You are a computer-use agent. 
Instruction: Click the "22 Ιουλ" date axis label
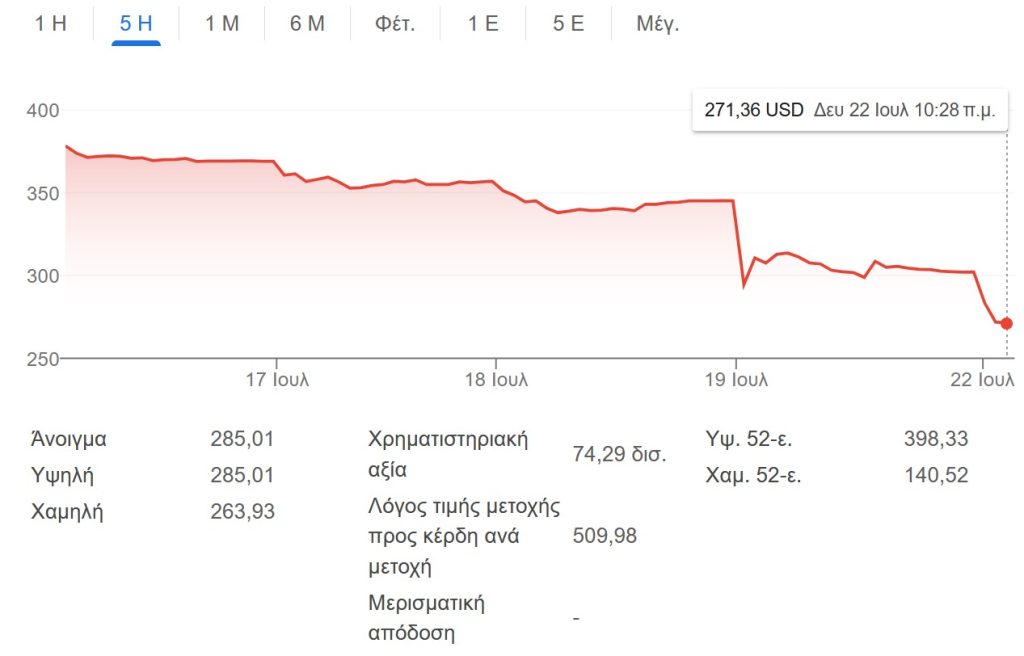click(x=982, y=380)
